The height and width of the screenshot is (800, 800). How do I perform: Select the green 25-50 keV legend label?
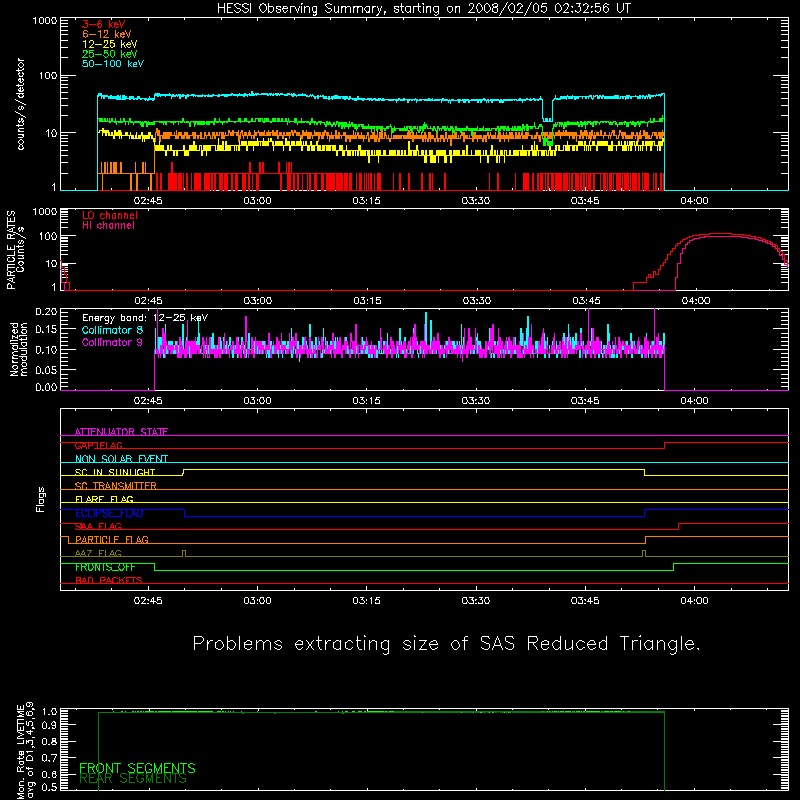pos(110,54)
